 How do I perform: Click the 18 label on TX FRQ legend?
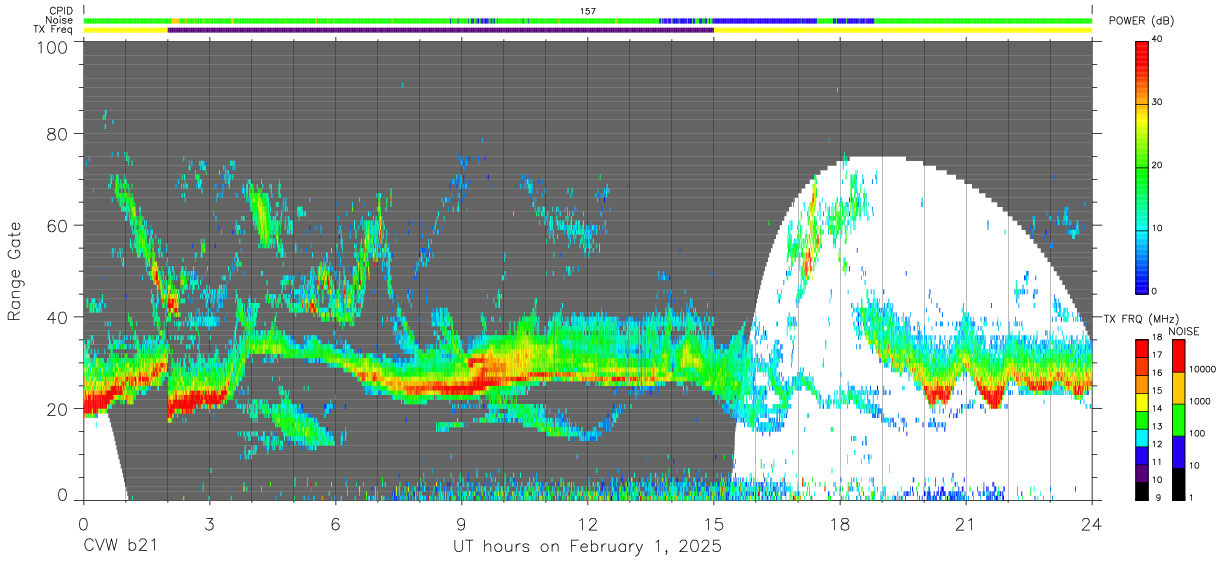click(1158, 339)
